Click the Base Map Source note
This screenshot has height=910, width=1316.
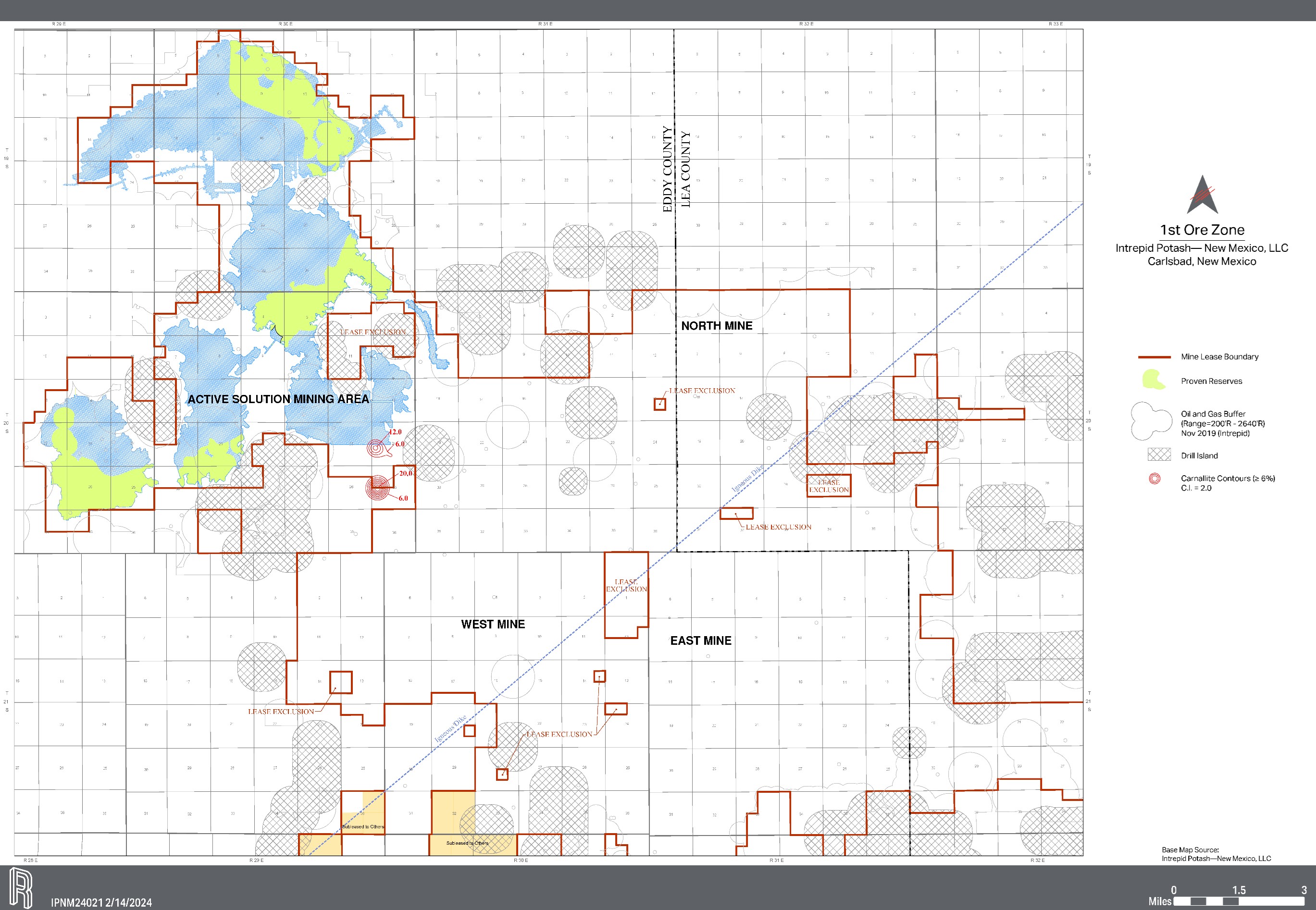pos(1216,854)
